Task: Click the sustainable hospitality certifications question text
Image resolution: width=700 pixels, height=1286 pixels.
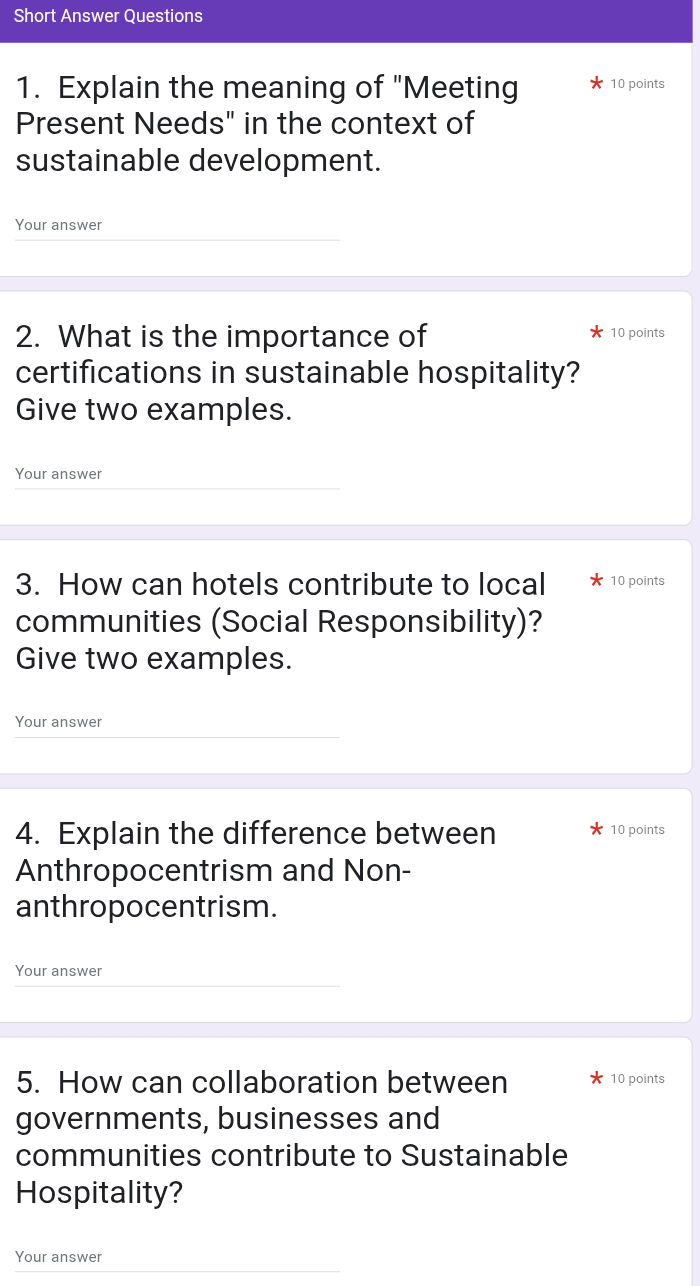Action: (297, 372)
